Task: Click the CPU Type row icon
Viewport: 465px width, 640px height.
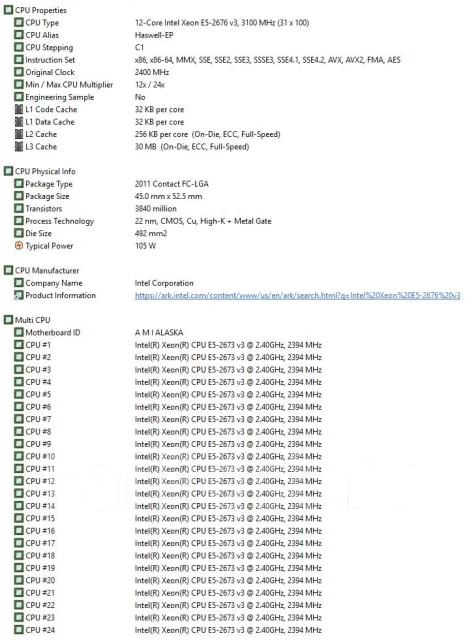Action: [x=19, y=22]
